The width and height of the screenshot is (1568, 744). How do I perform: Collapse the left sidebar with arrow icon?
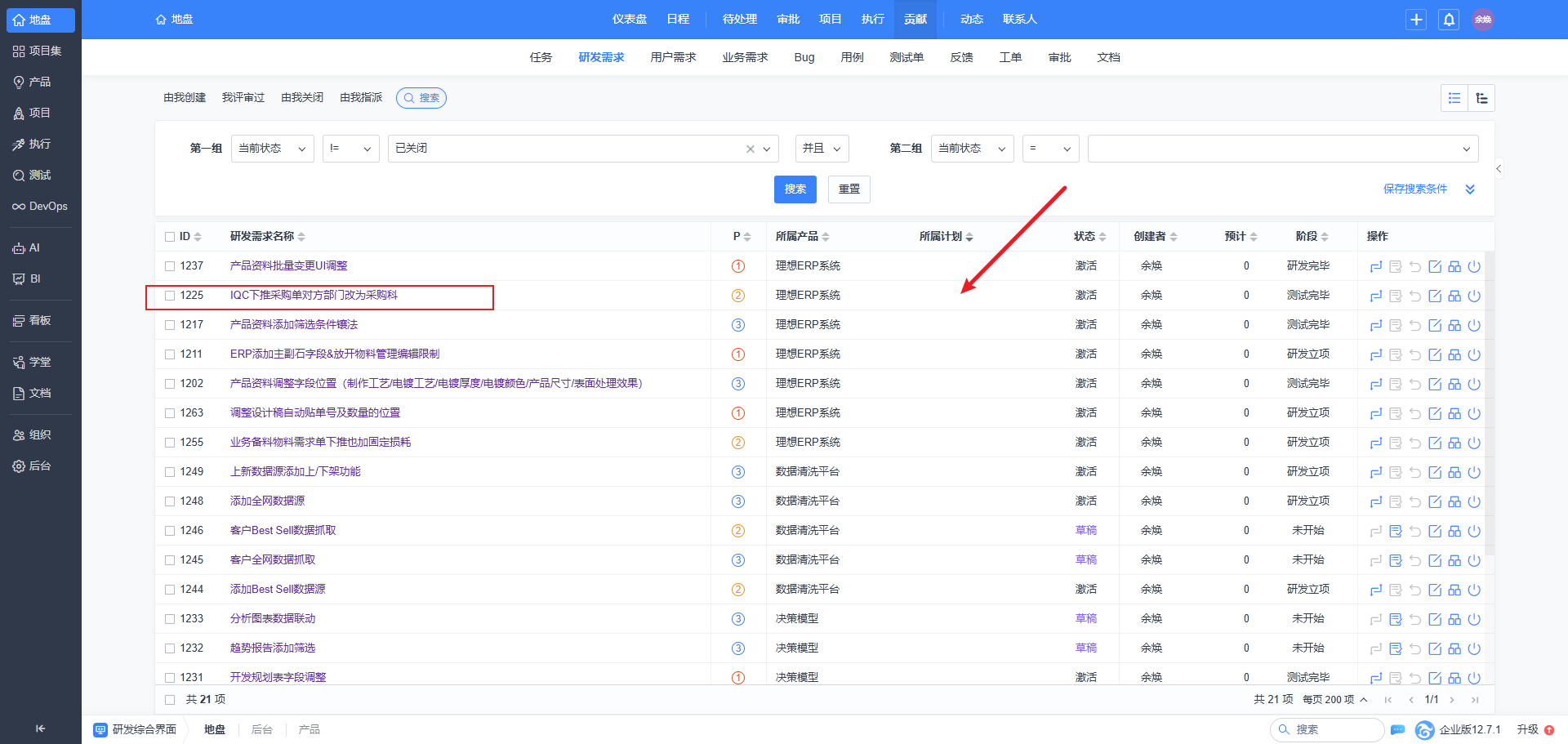click(x=41, y=728)
